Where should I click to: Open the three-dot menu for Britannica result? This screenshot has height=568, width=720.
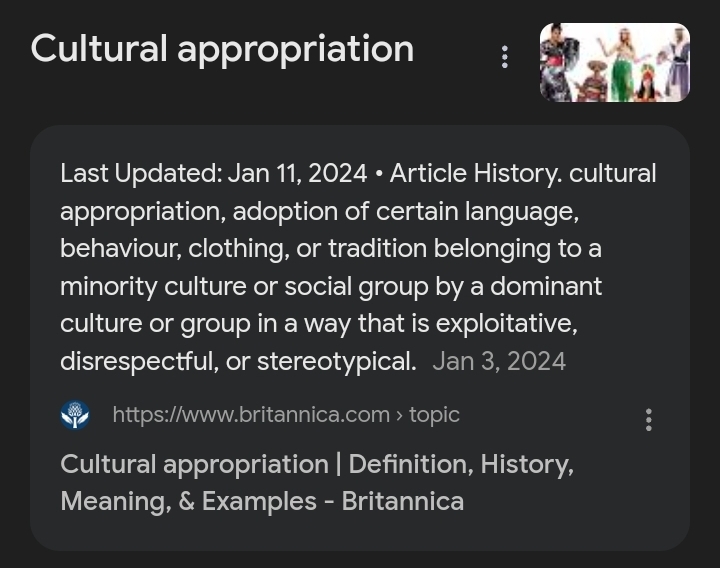(x=649, y=420)
